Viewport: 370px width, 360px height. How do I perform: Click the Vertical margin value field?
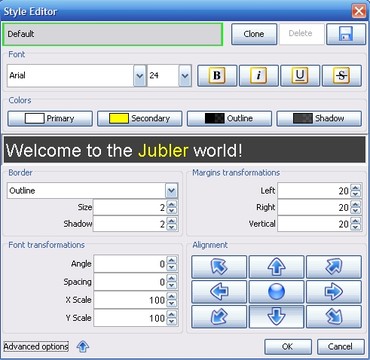[x=314, y=224]
